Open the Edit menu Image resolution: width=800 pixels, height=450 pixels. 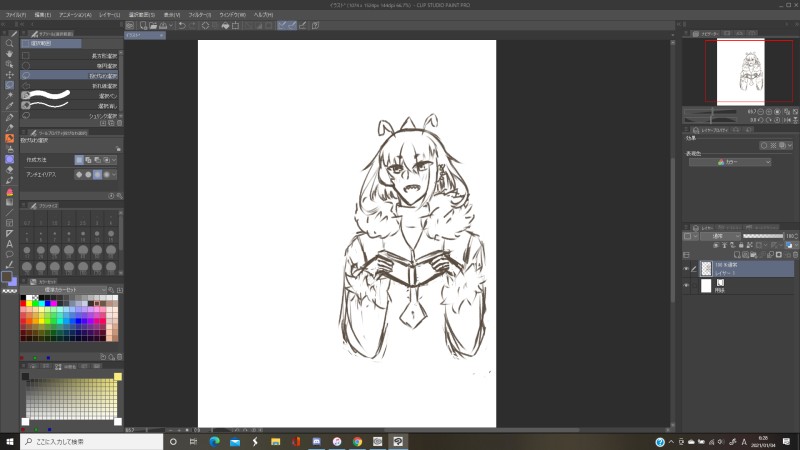coord(42,15)
